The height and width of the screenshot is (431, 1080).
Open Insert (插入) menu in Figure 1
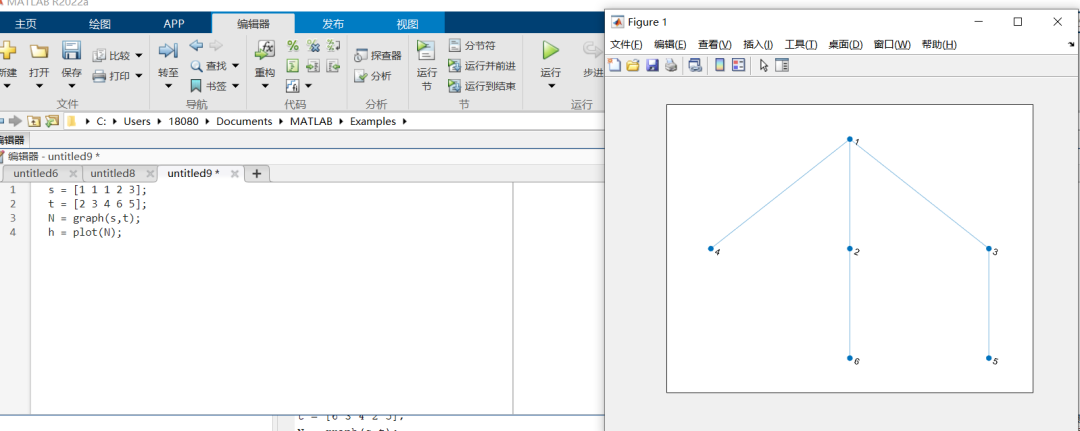point(758,45)
